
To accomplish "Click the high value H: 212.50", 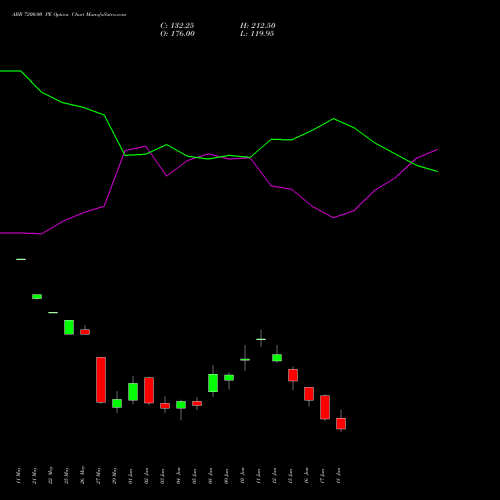I will coord(258,26).
